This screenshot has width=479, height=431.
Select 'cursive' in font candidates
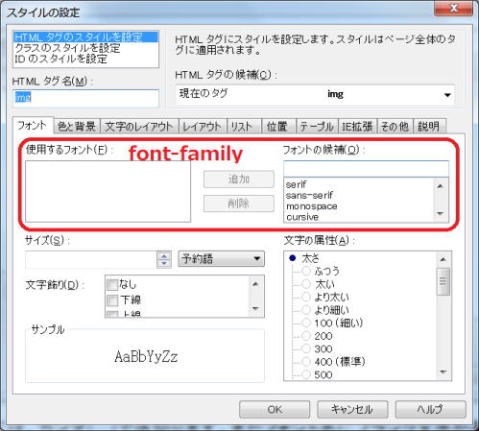coord(302,217)
